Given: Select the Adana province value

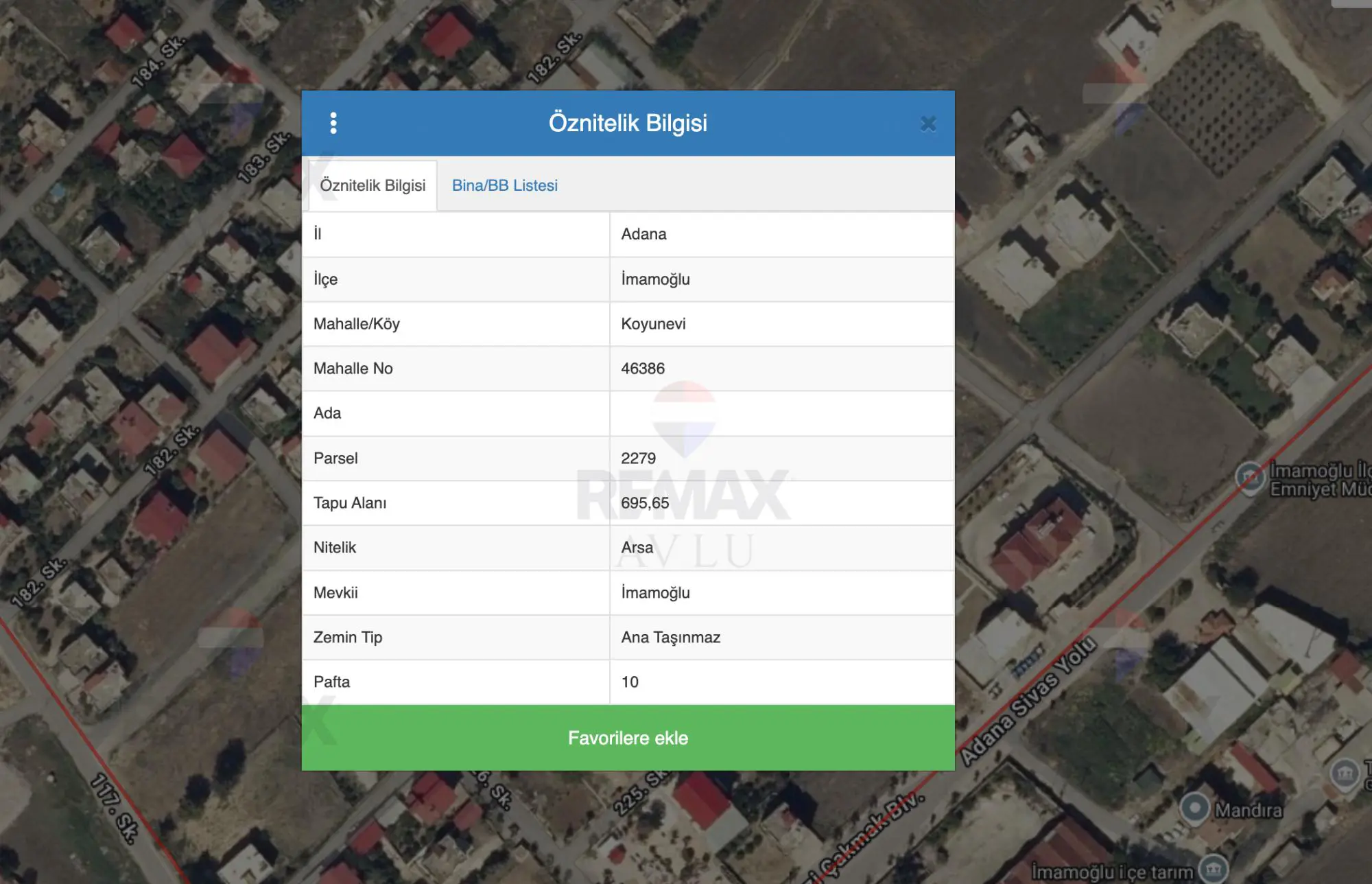Looking at the screenshot, I should click(x=643, y=234).
